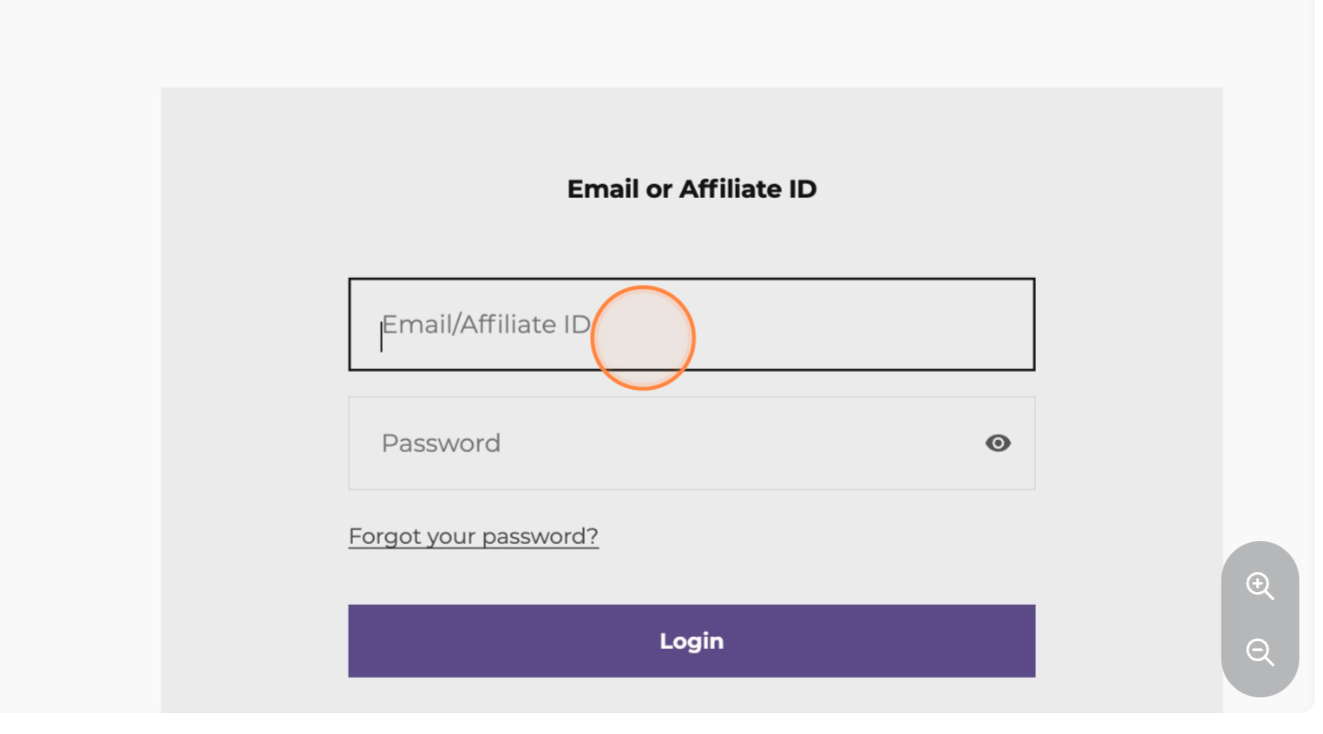The image size is (1323, 734).
Task: Click the Email or Affiliate ID heading
Action: (x=691, y=189)
